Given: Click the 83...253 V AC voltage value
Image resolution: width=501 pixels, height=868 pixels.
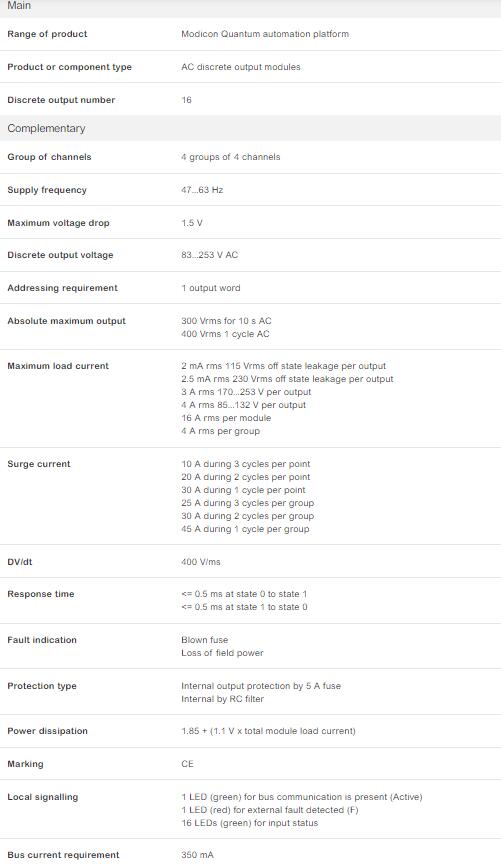Looking at the screenshot, I should point(209,255).
